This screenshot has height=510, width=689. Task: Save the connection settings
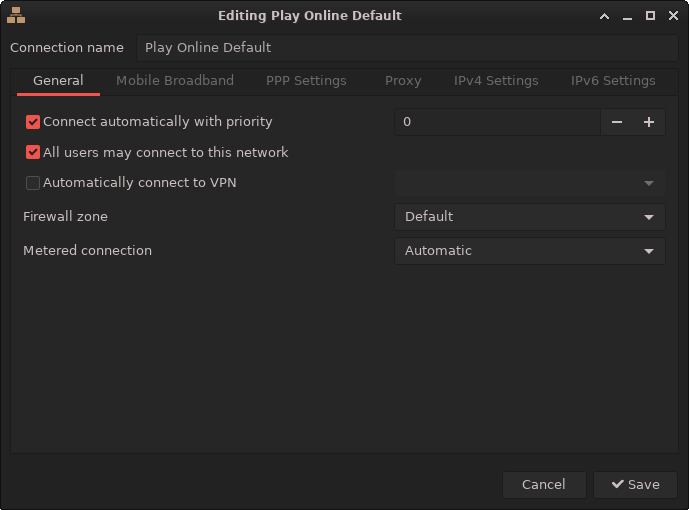coord(635,485)
